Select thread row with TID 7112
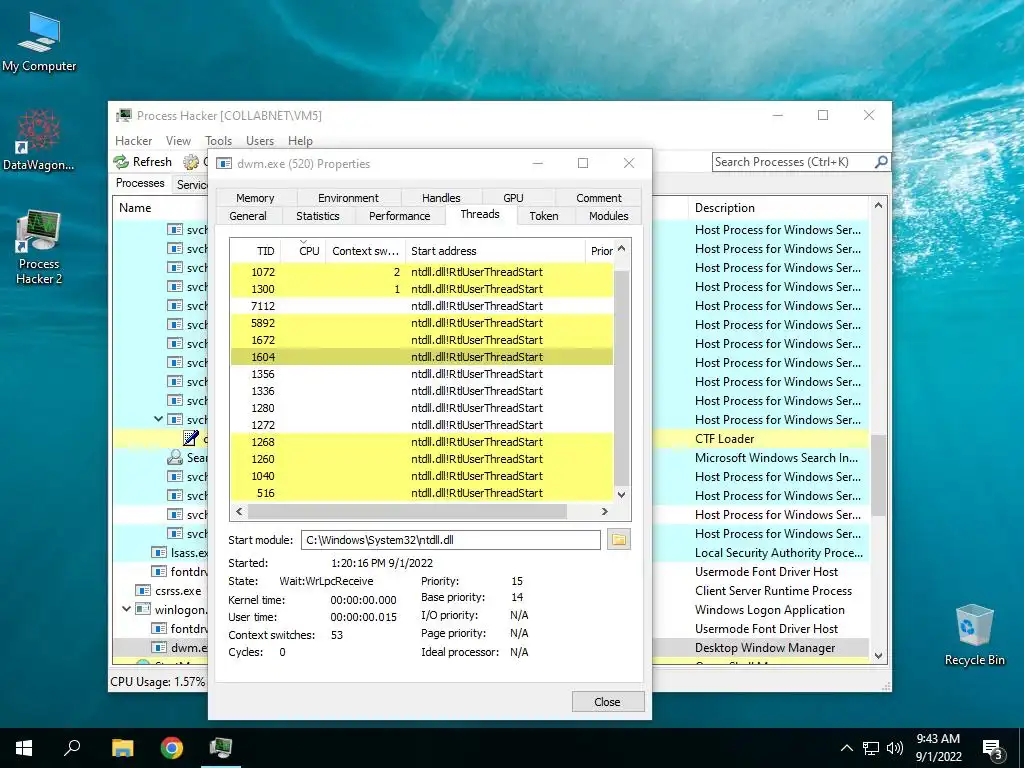The image size is (1024, 768). pyautogui.click(x=422, y=306)
